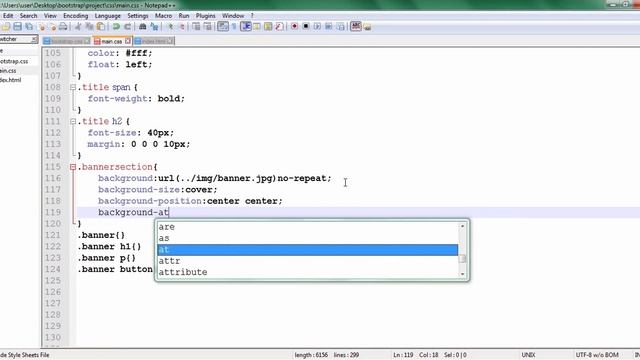Close the index.html tab
The height and width of the screenshot is (360, 640).
click(170, 41)
